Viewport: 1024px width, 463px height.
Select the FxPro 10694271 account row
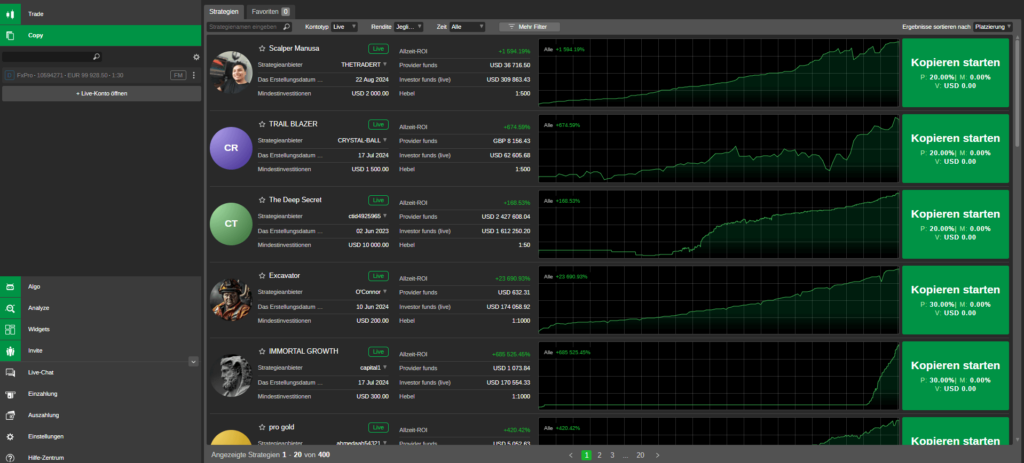tap(101, 75)
